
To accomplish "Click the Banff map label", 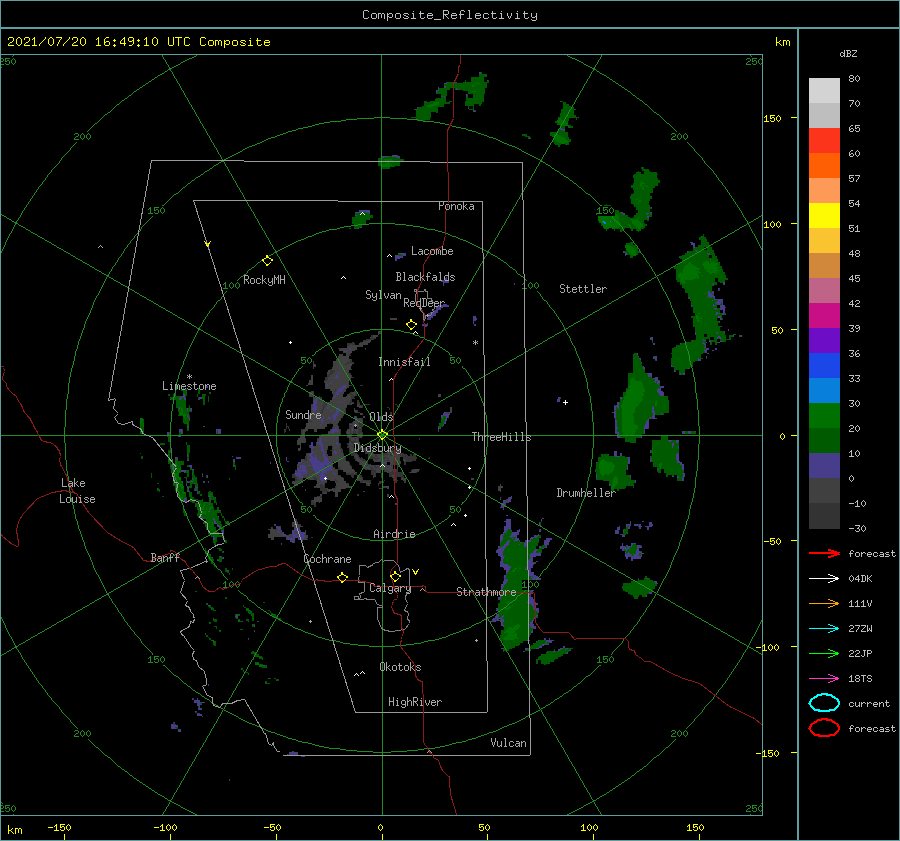I will pos(165,557).
